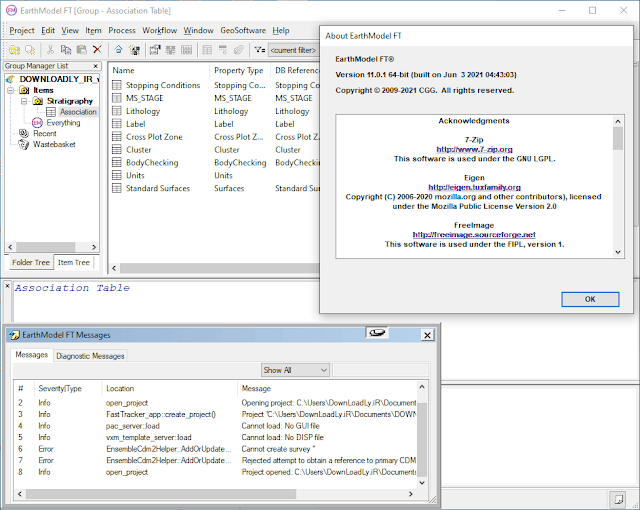Click the red X delete icon
640x510 pixels.
97,50
